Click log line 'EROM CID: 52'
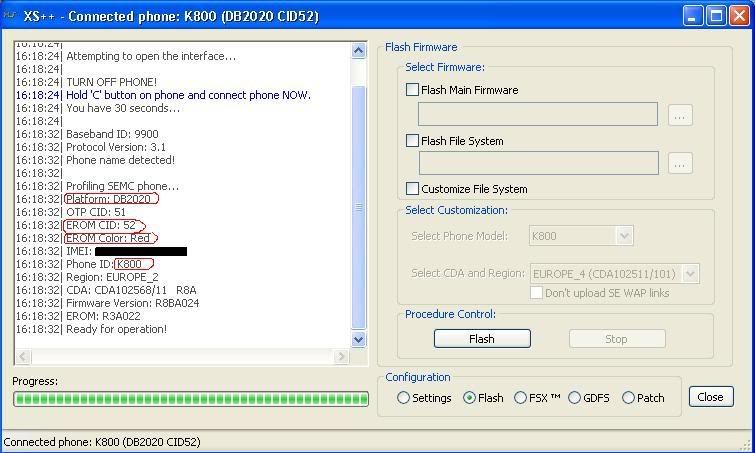Viewport: 755px width, 453px height. (101, 225)
